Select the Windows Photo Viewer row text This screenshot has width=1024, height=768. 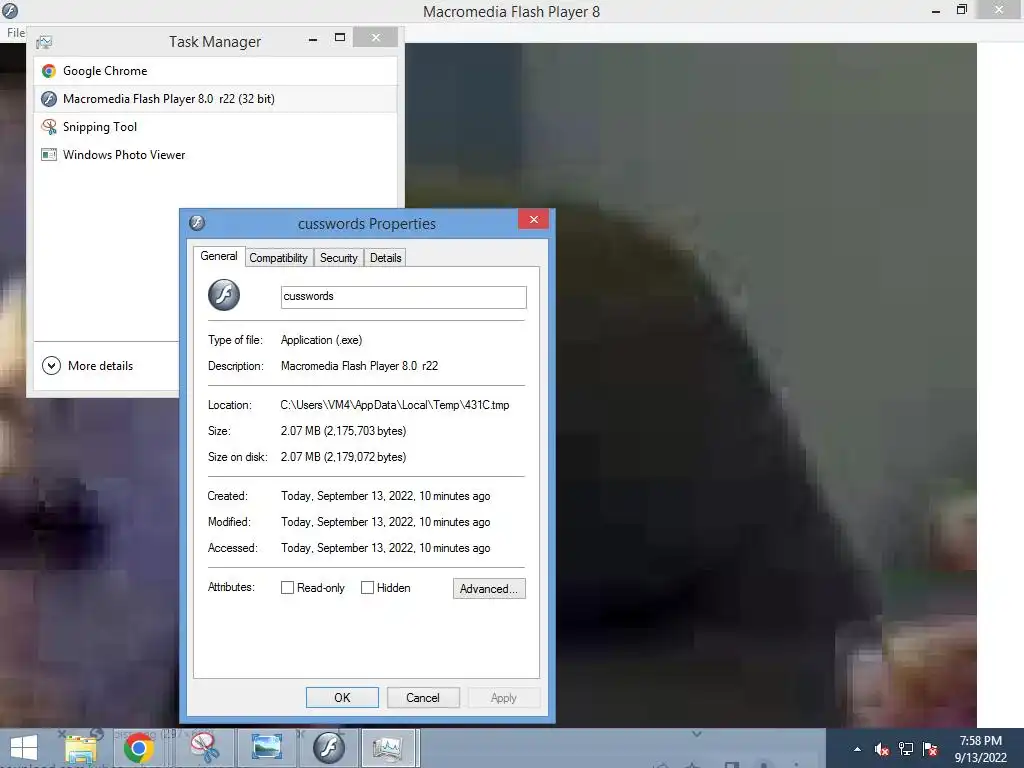click(x=124, y=155)
